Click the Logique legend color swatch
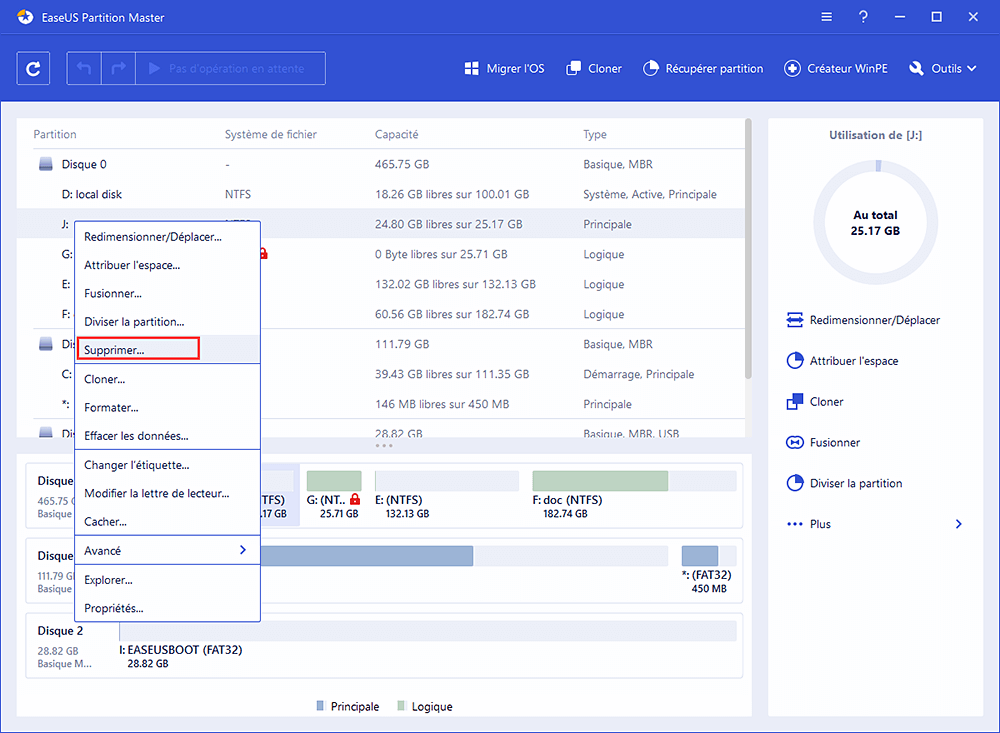Viewport: 1000px width, 733px height. 401,706
